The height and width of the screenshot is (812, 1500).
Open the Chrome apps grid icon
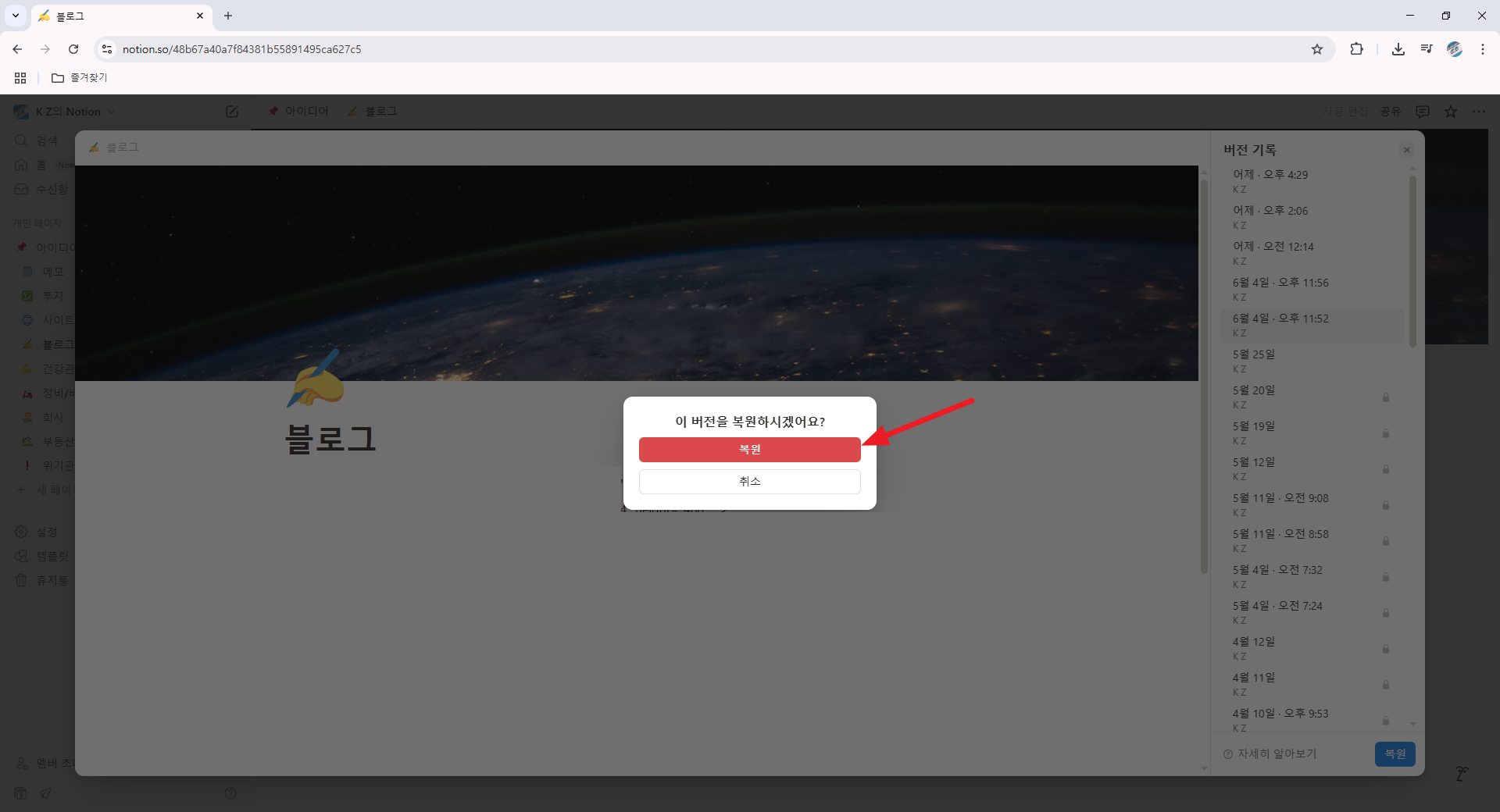click(20, 78)
